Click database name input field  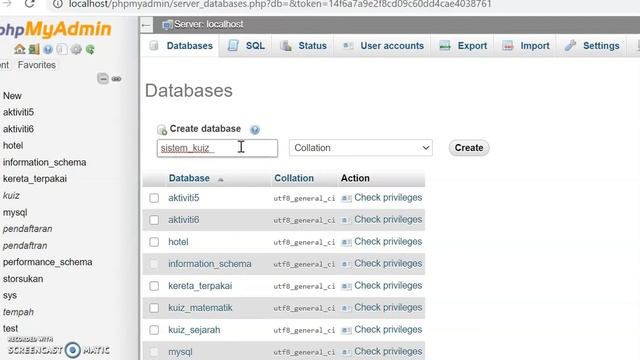pos(217,148)
